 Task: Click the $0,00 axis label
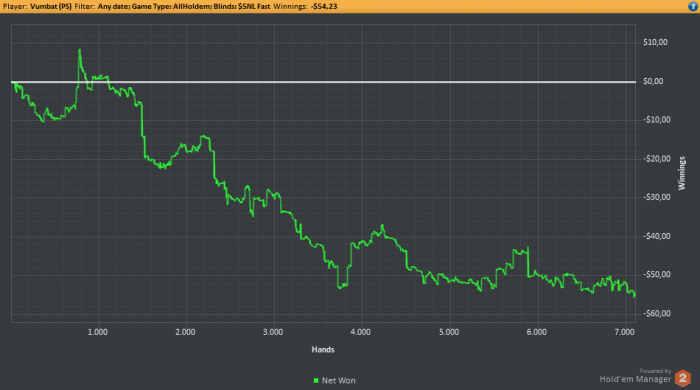pos(653,81)
